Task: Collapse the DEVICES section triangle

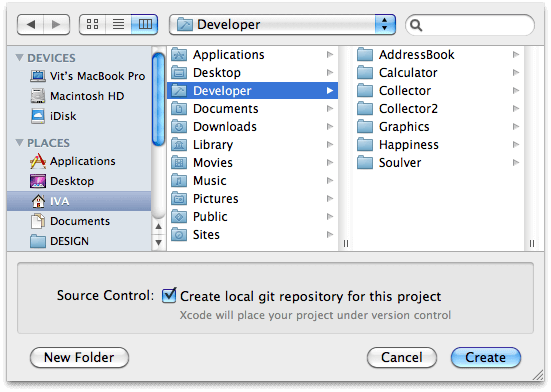Action: (20, 57)
